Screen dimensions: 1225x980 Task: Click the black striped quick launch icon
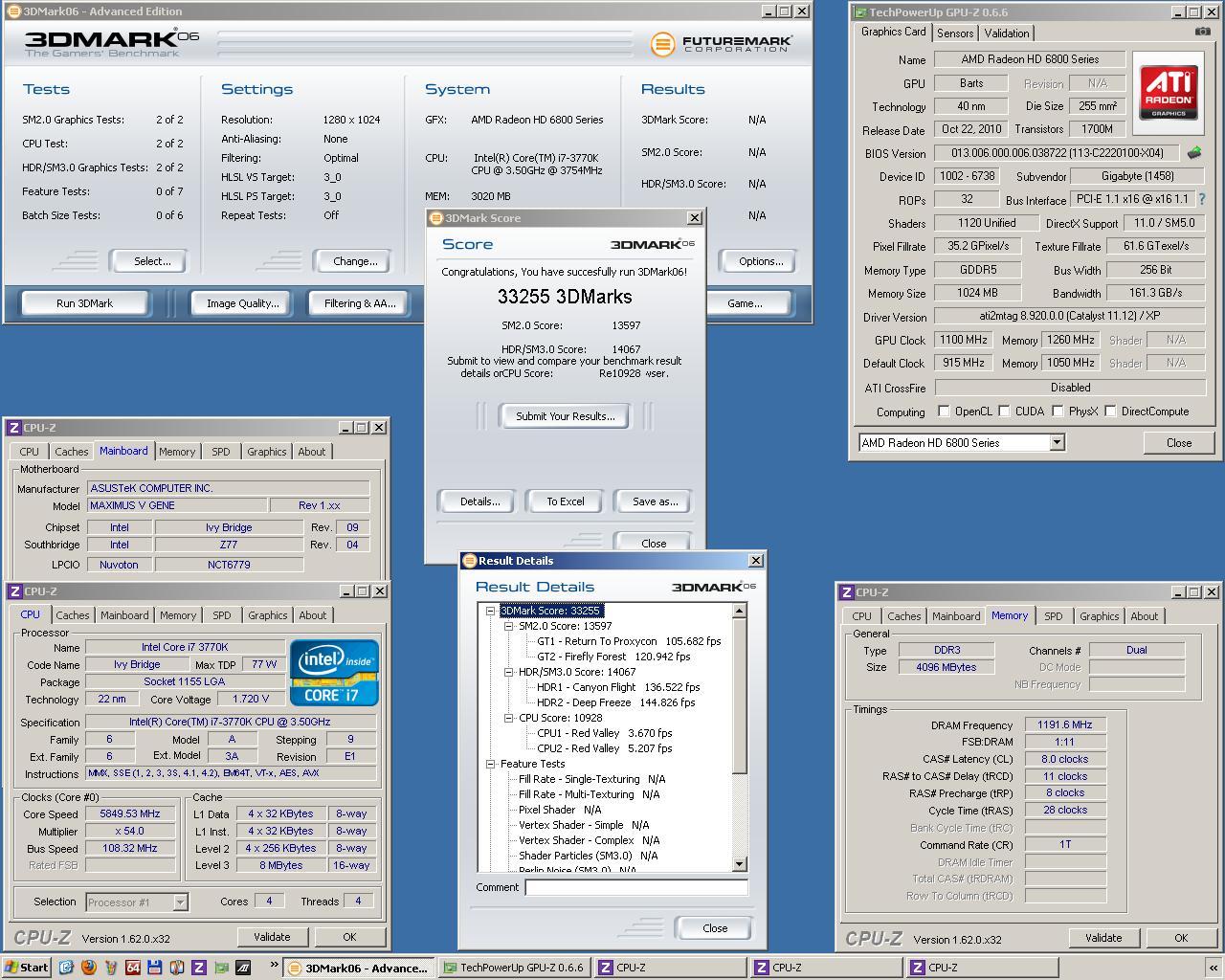coord(243,968)
